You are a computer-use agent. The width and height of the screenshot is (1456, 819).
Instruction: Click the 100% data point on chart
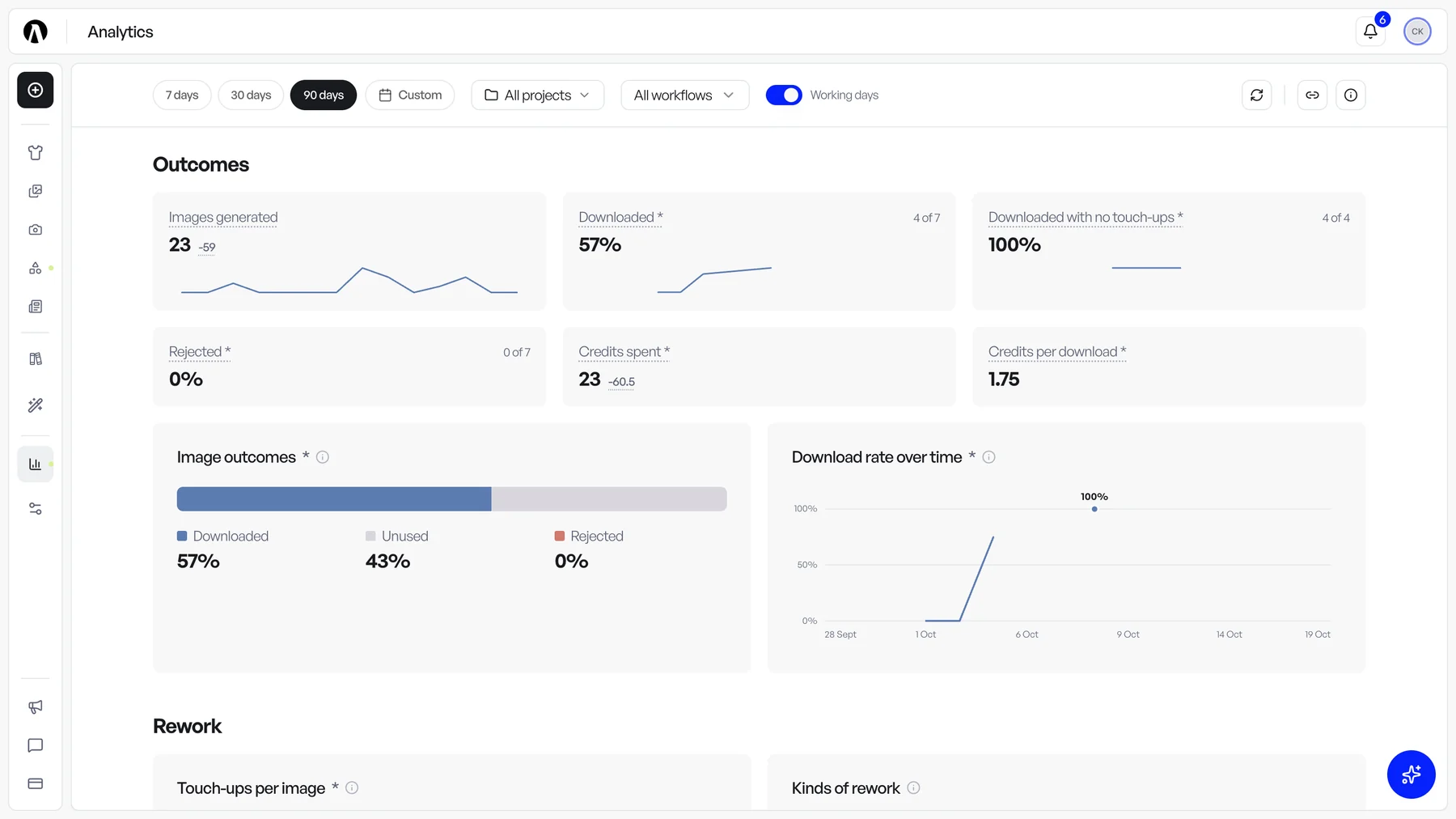[x=1094, y=509]
